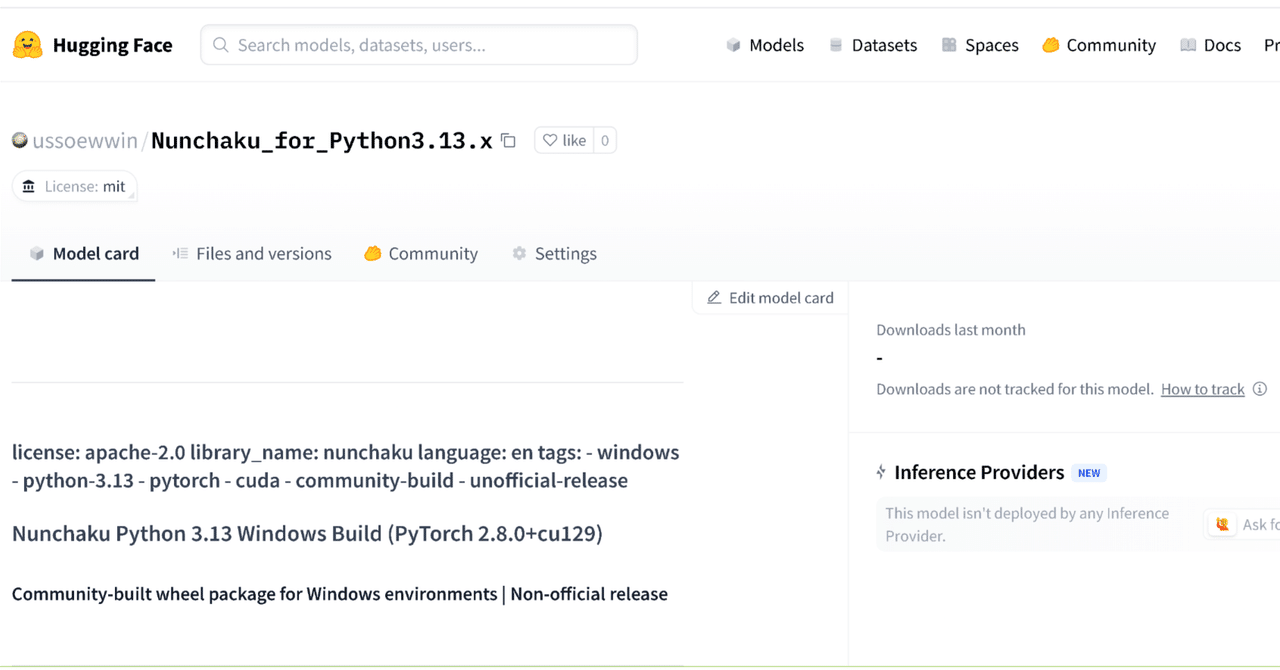Click the lightning icon beside Inference Providers
The width and height of the screenshot is (1280, 670).
(881, 472)
